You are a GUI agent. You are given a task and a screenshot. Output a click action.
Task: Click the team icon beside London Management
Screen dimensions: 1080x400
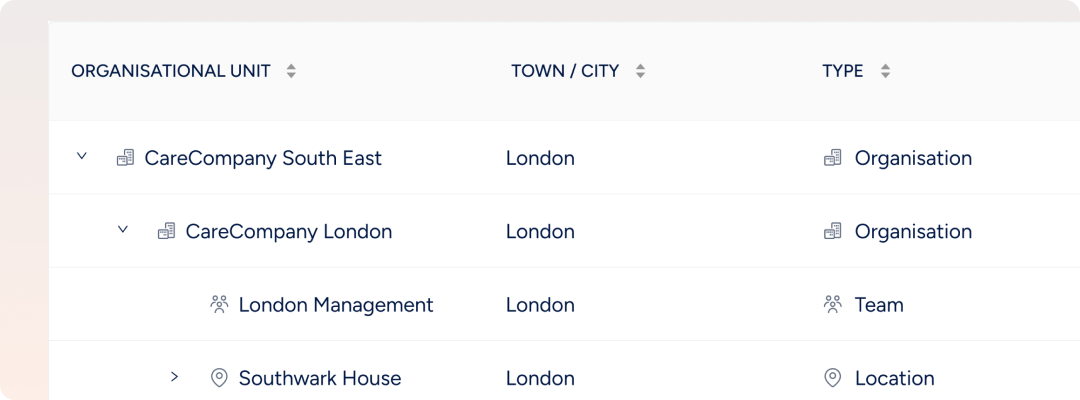point(220,304)
